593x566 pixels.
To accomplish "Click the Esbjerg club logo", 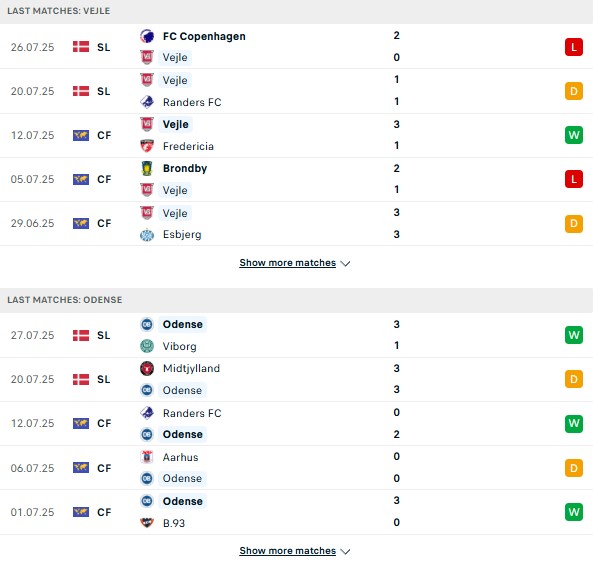I will [x=147, y=234].
